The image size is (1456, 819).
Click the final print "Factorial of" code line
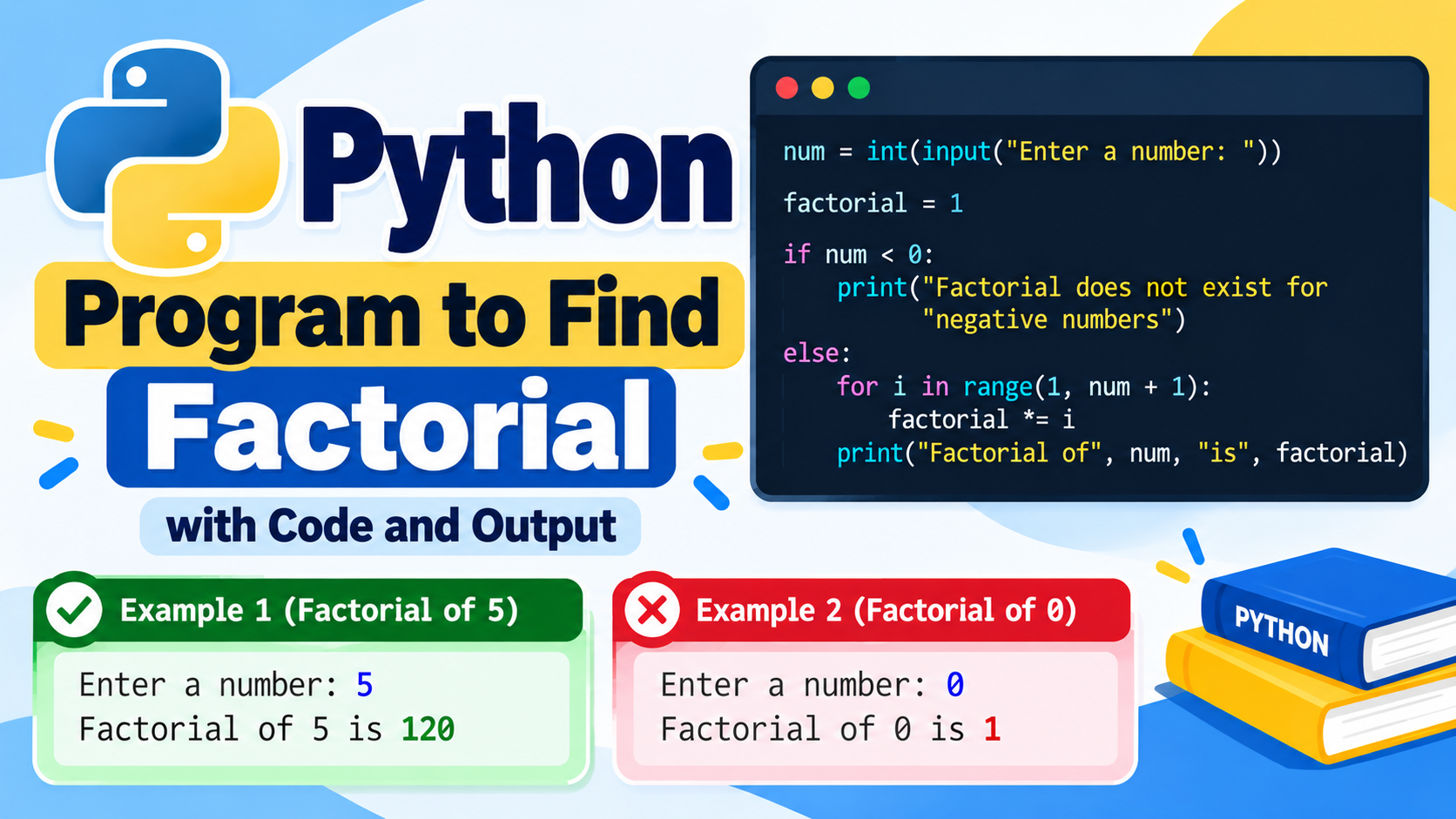tap(1122, 453)
